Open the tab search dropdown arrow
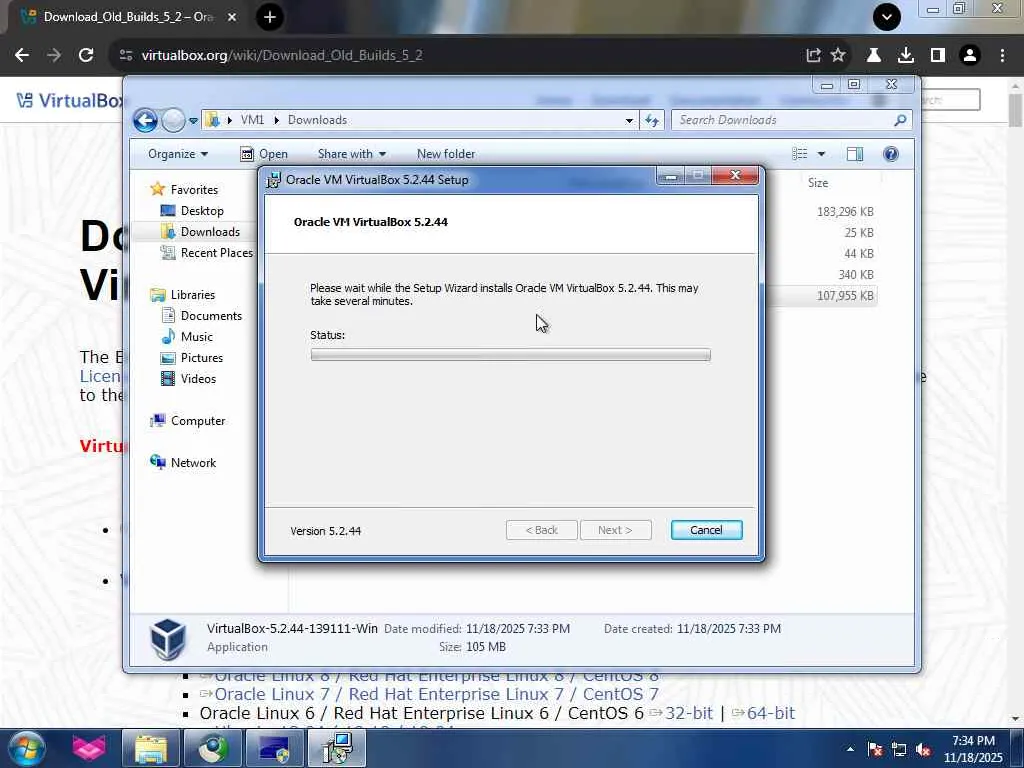Viewport: 1024px width, 768px height. coord(887,17)
